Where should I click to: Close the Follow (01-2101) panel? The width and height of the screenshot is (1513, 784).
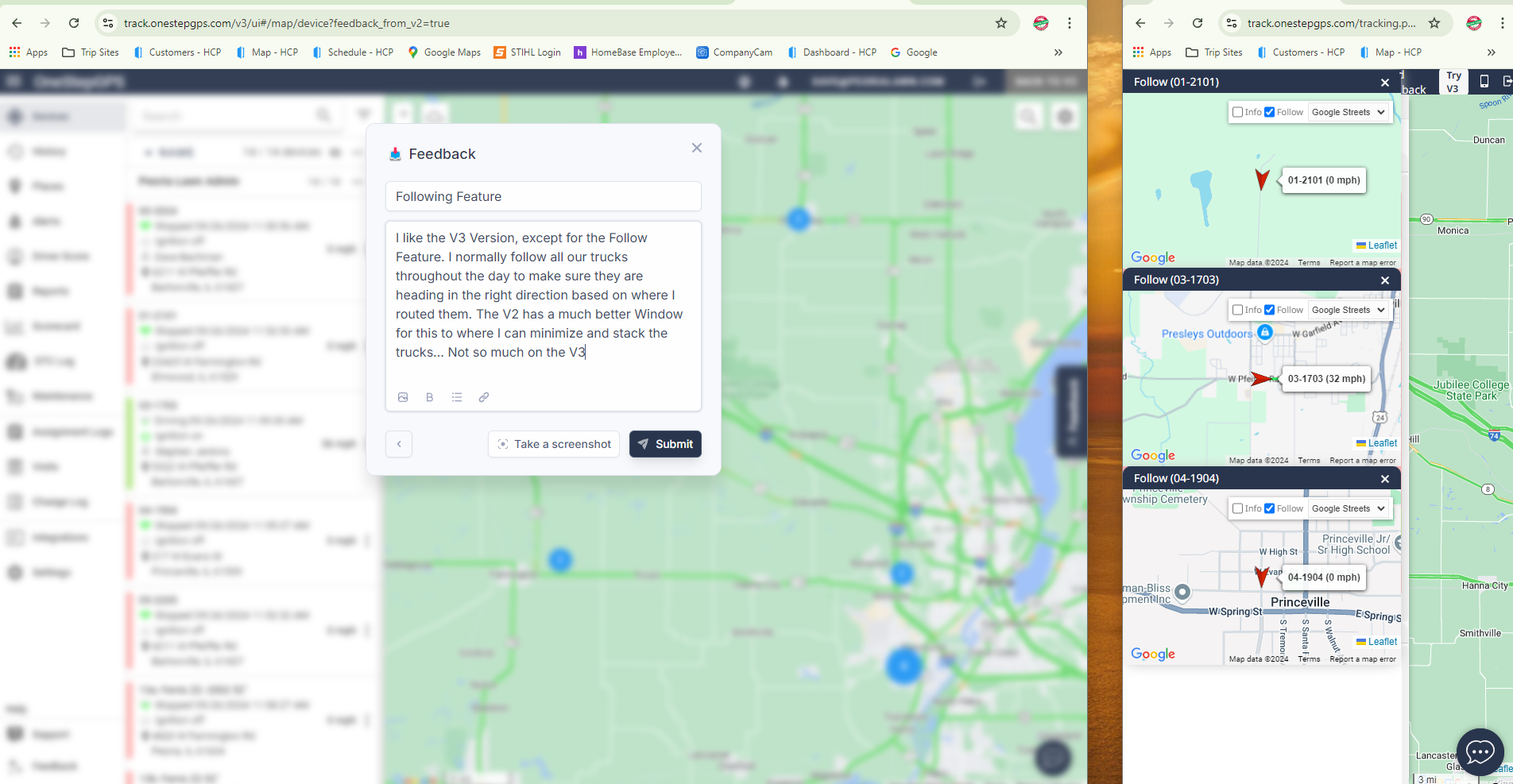[1385, 82]
